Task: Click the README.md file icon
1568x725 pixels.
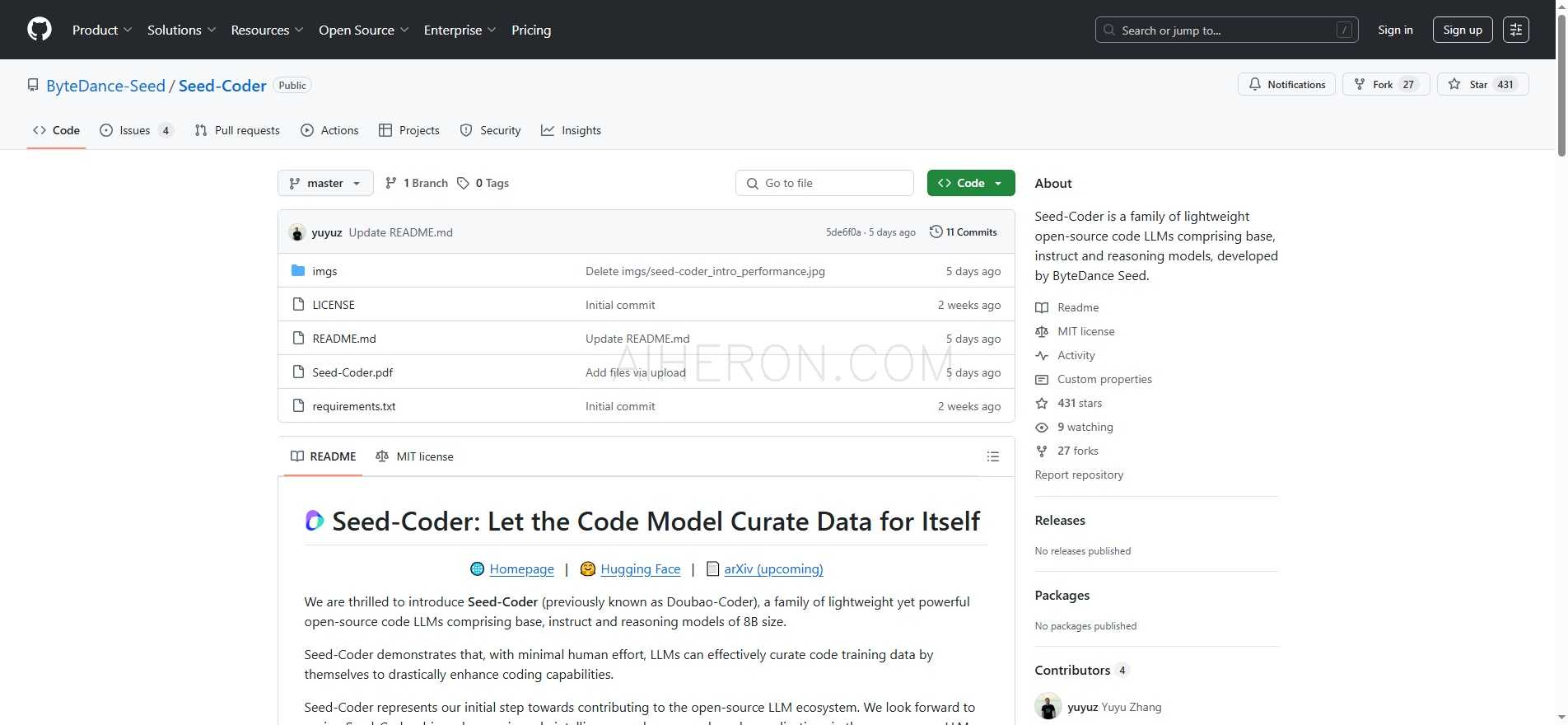Action: 298,338
